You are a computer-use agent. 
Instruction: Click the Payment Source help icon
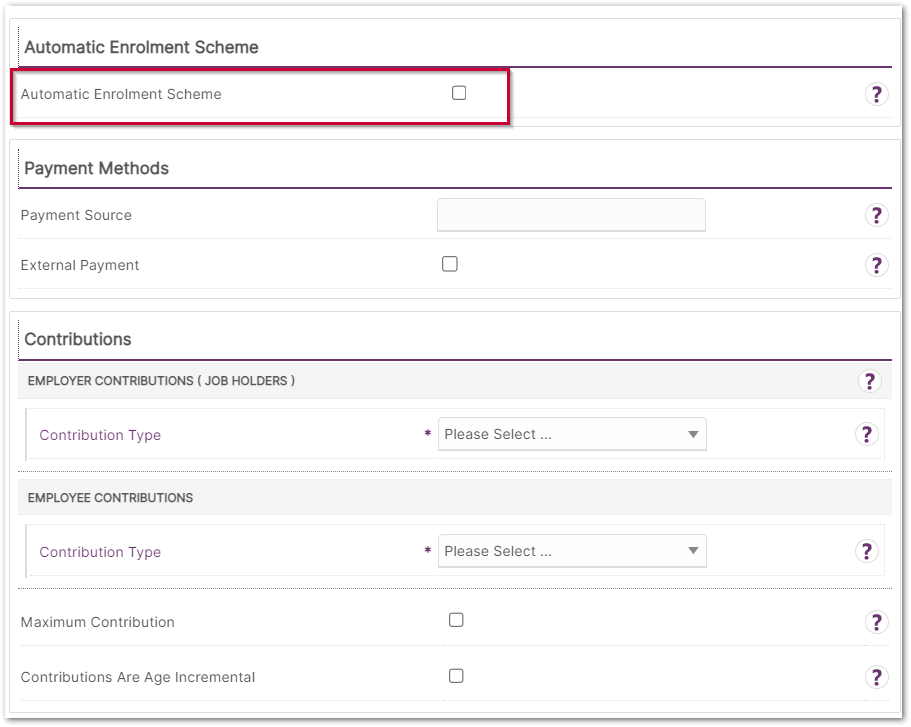(876, 215)
